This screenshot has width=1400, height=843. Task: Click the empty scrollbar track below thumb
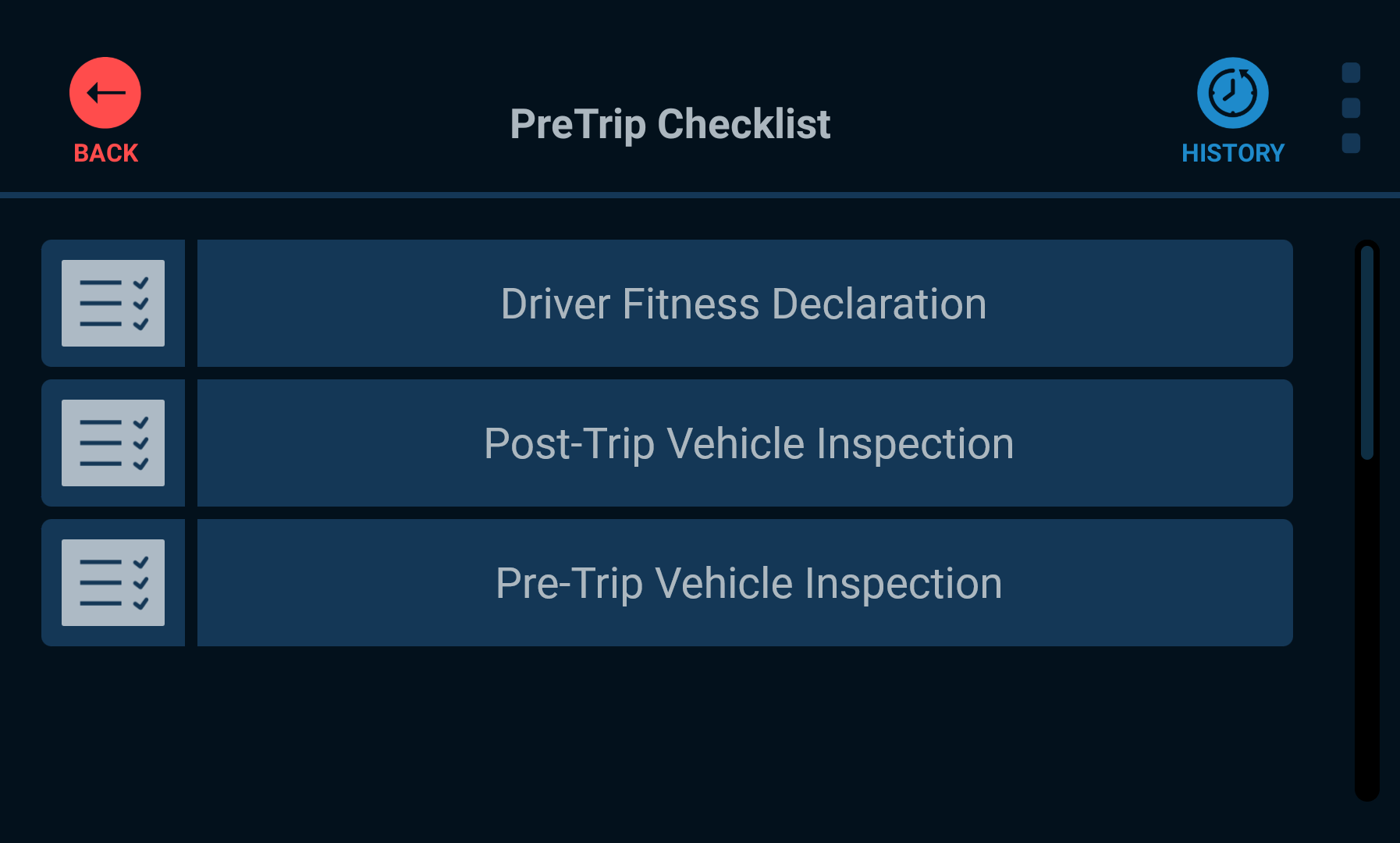(1366, 628)
